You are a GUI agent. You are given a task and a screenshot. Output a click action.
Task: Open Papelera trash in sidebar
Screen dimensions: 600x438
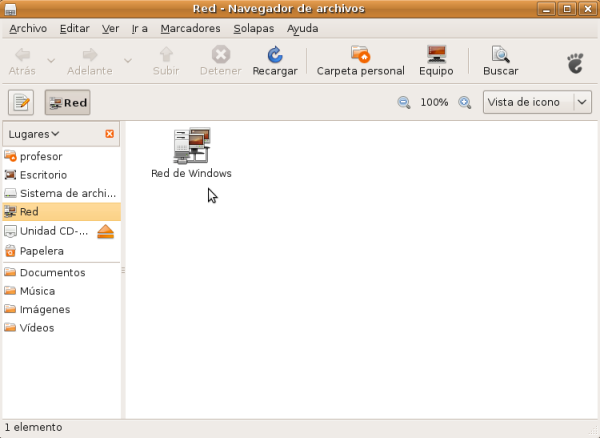(41, 251)
